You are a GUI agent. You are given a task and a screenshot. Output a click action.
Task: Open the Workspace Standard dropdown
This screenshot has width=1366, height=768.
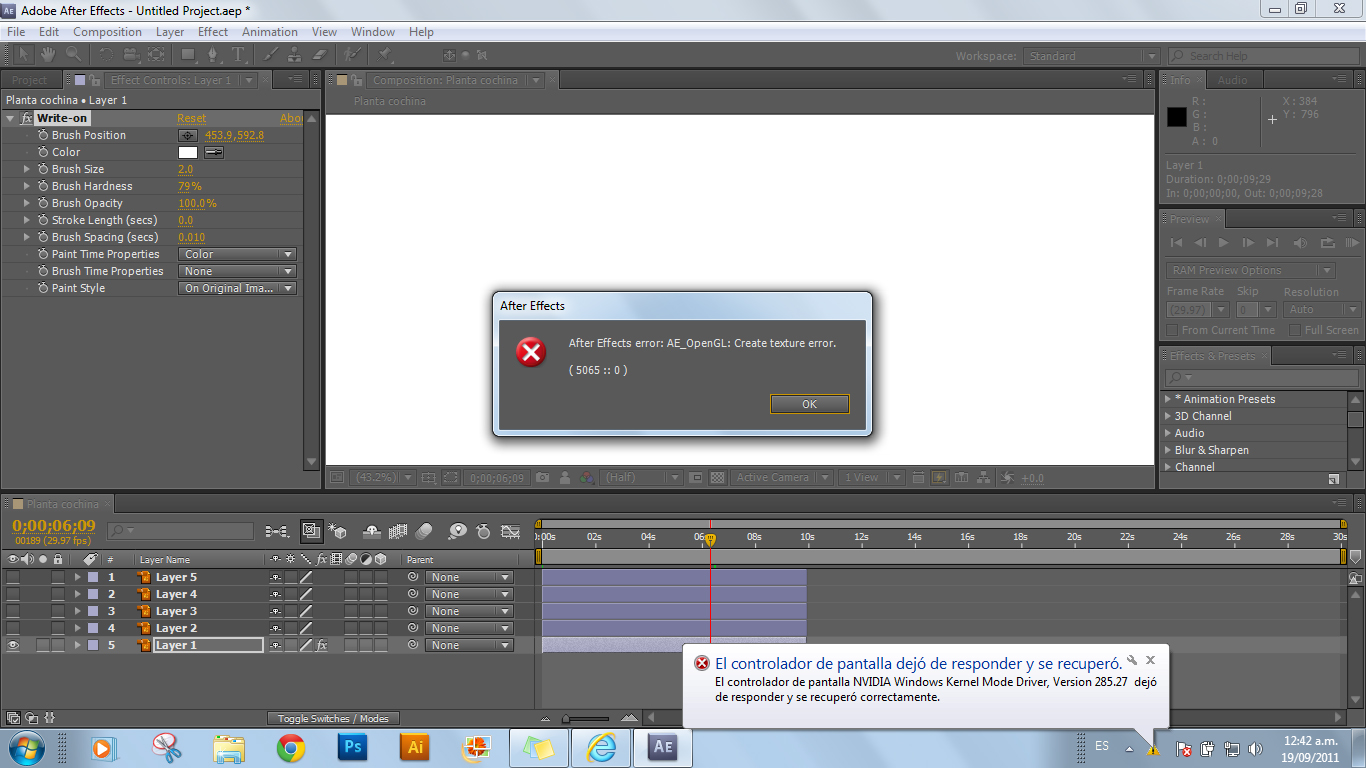(1091, 56)
